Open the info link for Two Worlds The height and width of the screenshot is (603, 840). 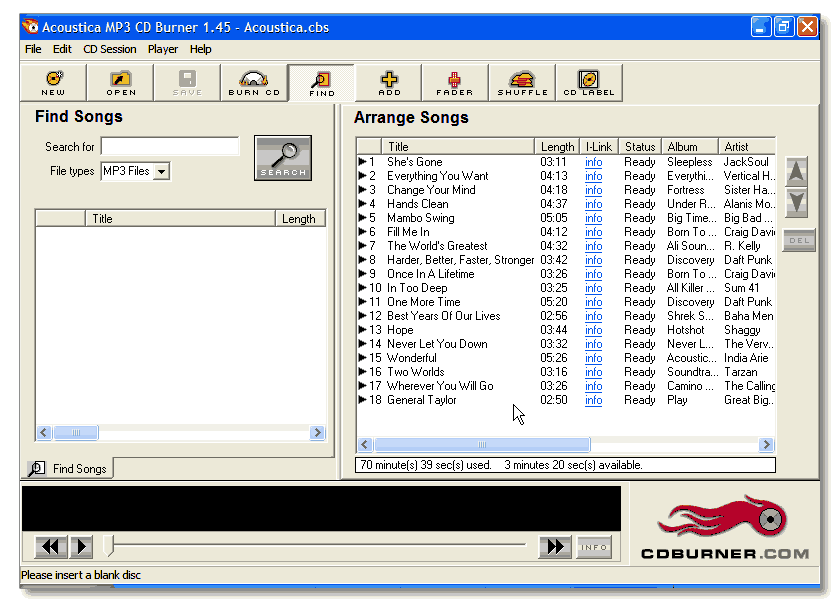(594, 372)
